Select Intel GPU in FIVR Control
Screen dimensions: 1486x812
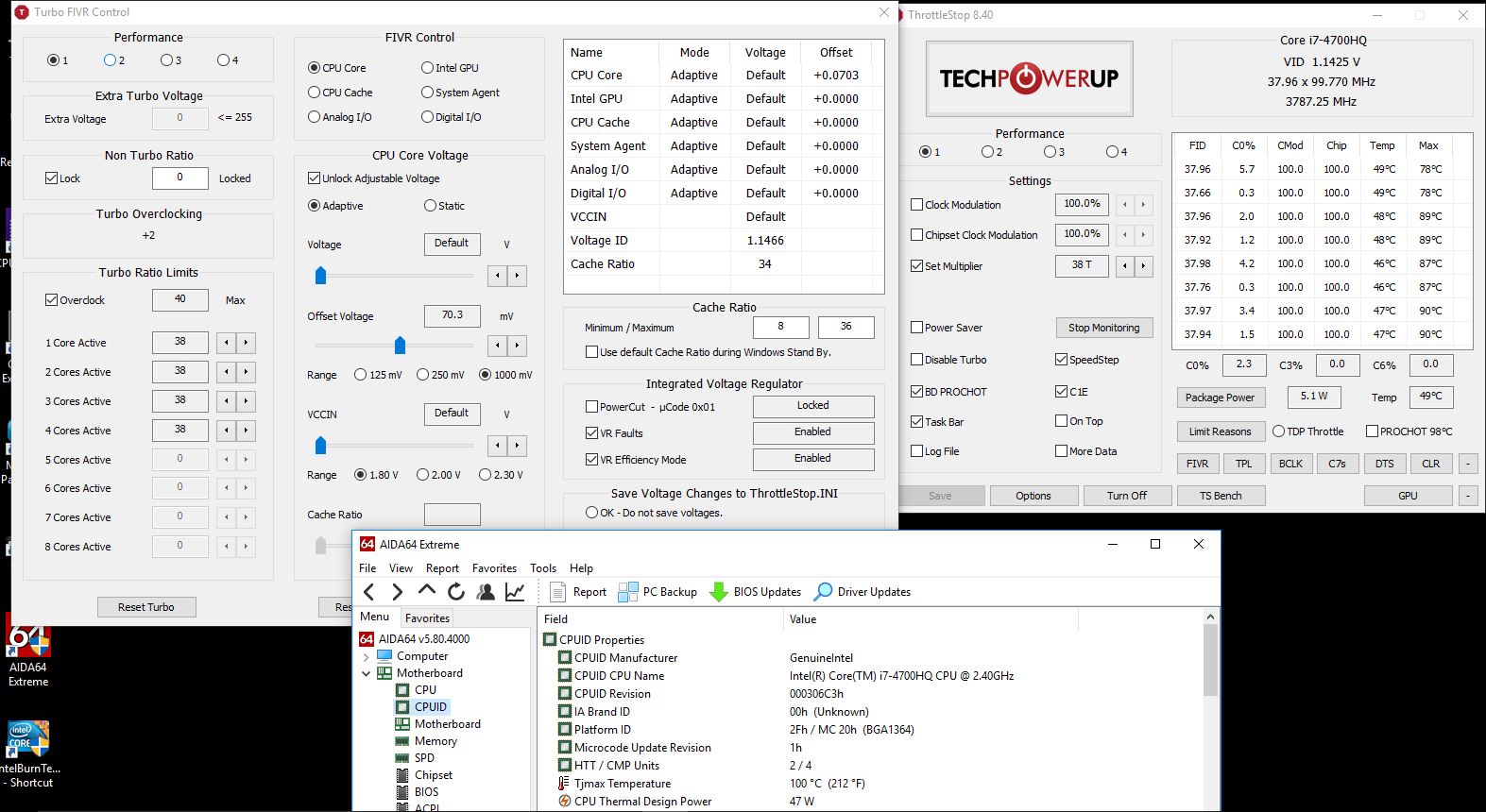(428, 68)
